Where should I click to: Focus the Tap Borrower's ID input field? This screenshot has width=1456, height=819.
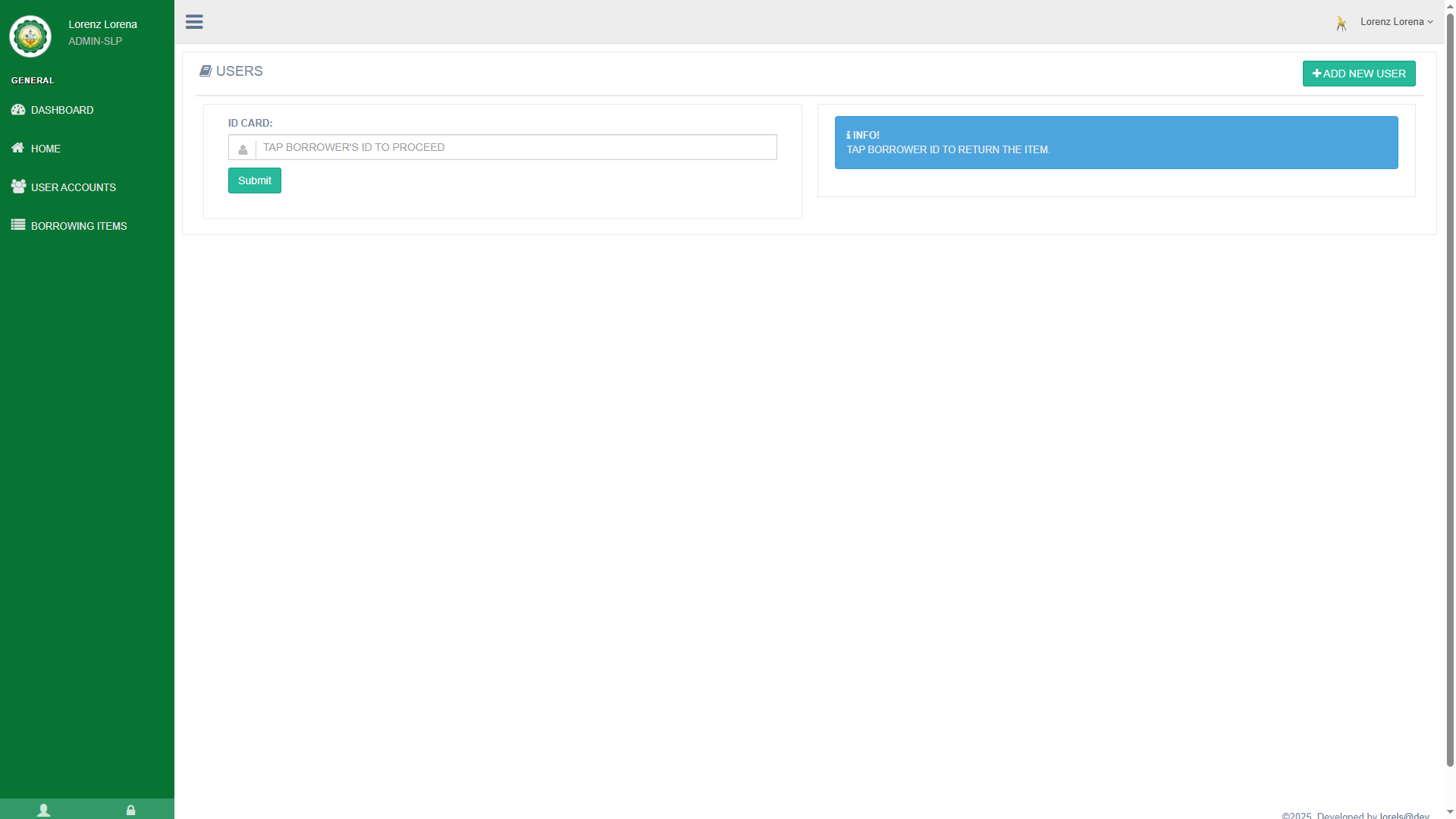coord(516,147)
